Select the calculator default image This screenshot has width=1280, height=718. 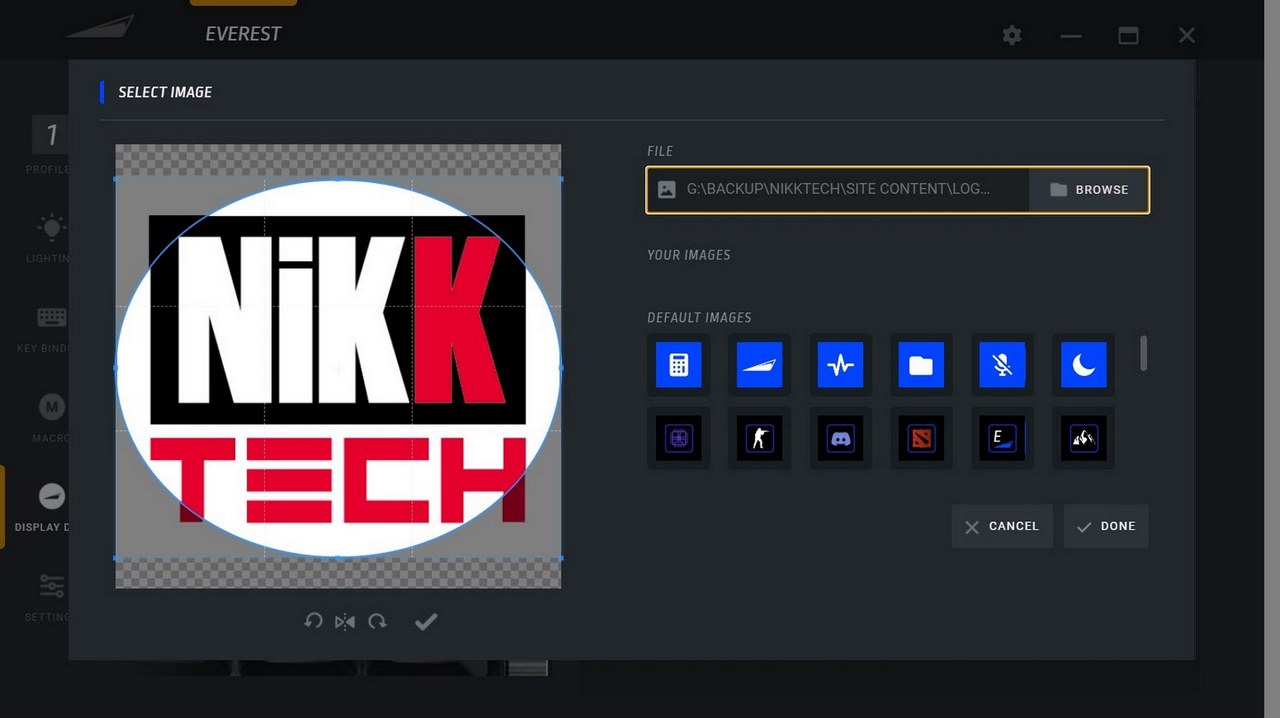tap(679, 365)
